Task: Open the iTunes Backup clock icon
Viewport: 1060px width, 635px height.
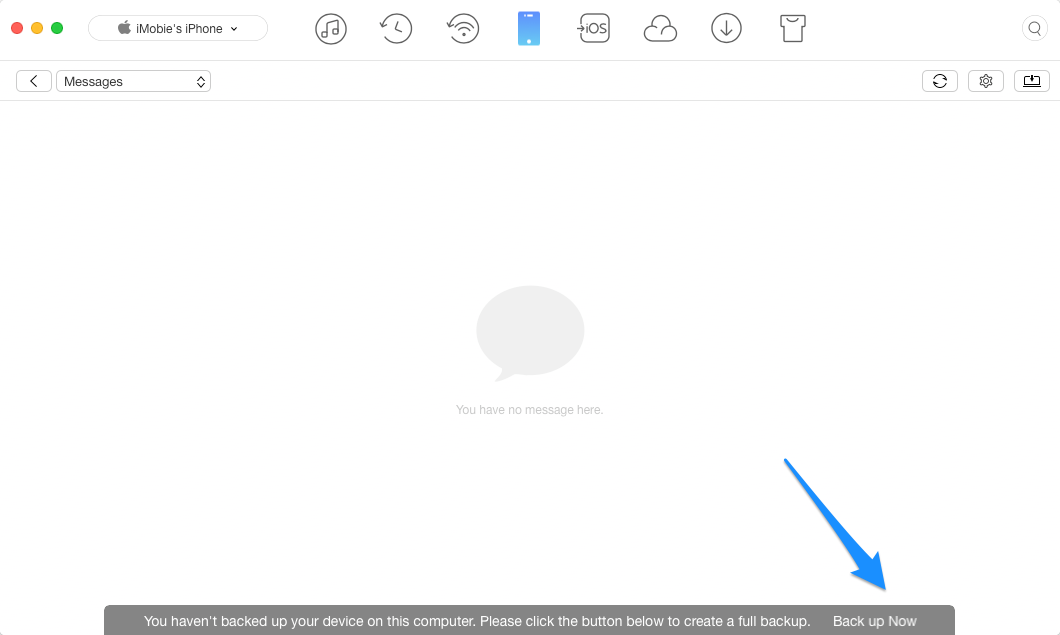Action: pos(396,28)
